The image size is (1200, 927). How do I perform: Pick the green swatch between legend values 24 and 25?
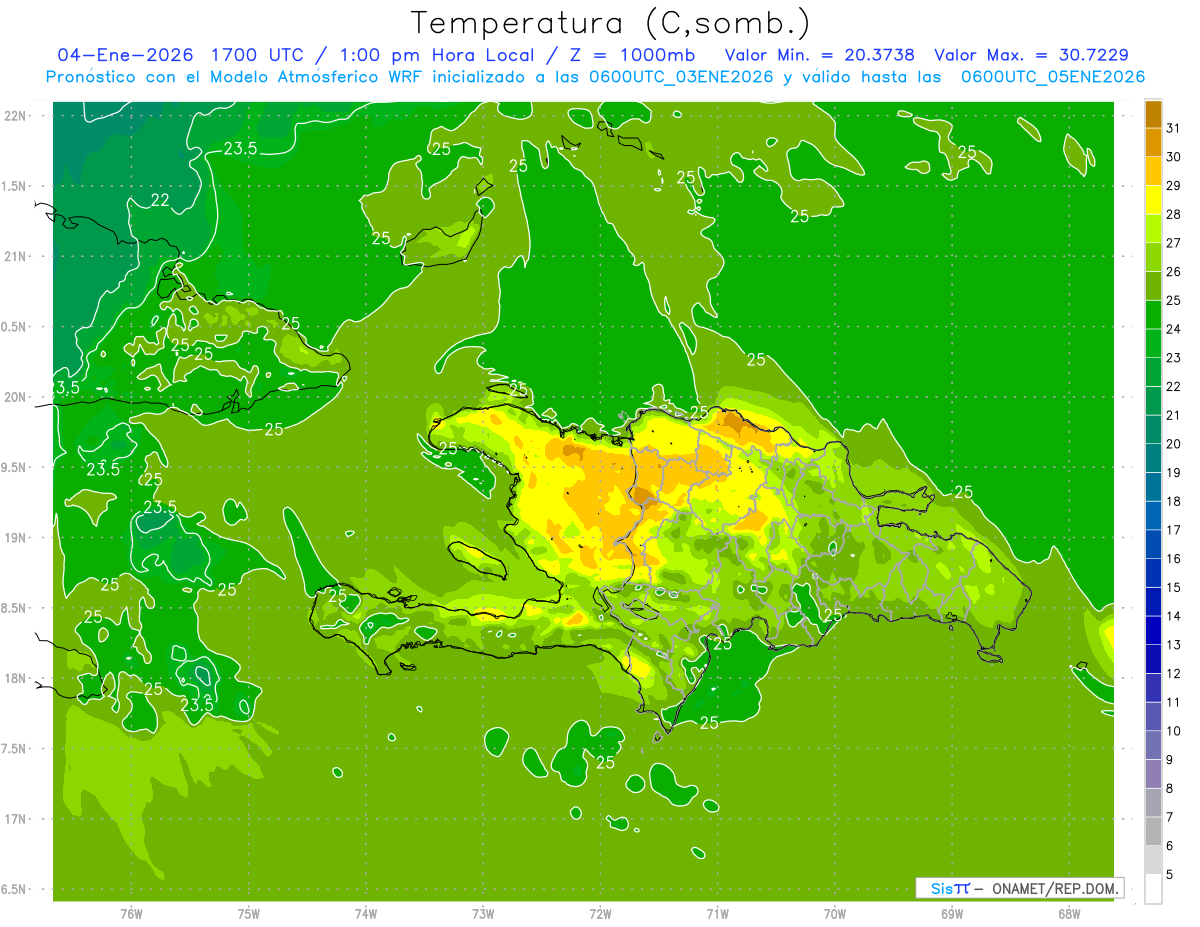click(1154, 315)
